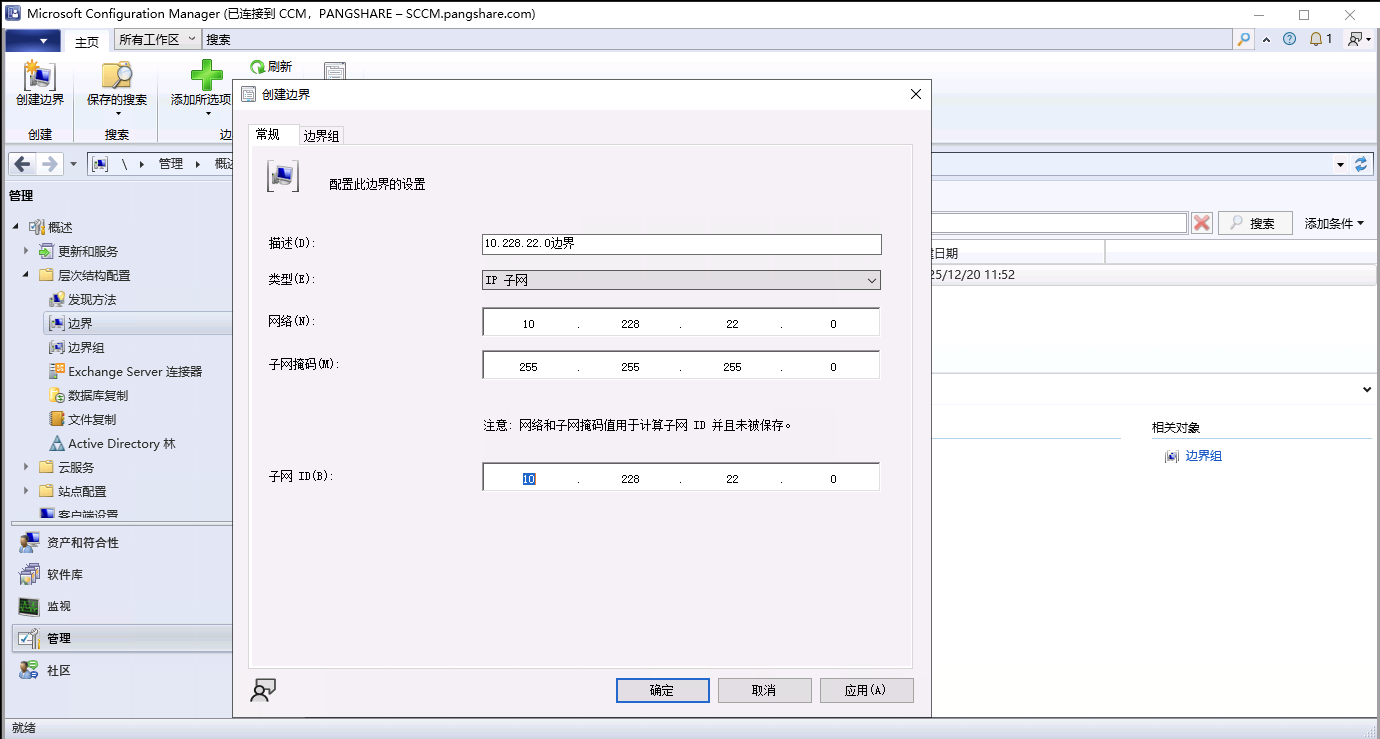Screen dimensions: 1380x739
Task: Click the Search (搜索) button
Action: click(1254, 223)
